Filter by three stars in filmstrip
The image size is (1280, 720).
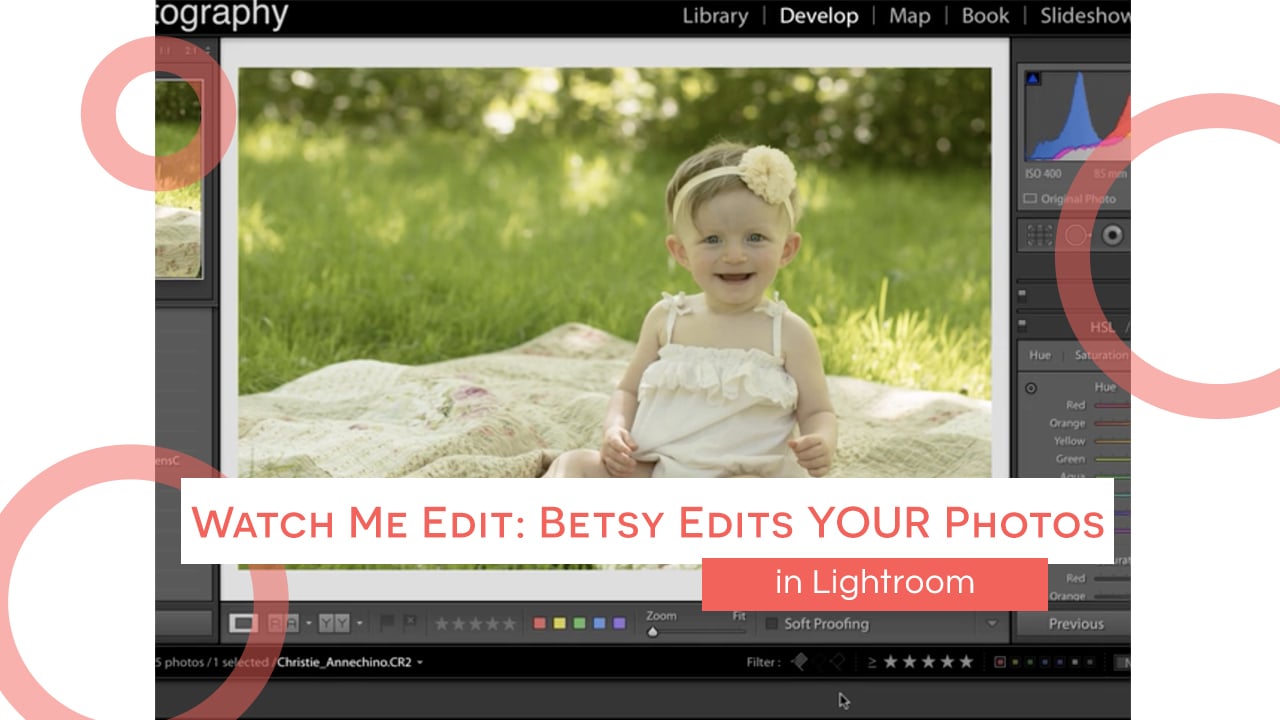(x=927, y=662)
